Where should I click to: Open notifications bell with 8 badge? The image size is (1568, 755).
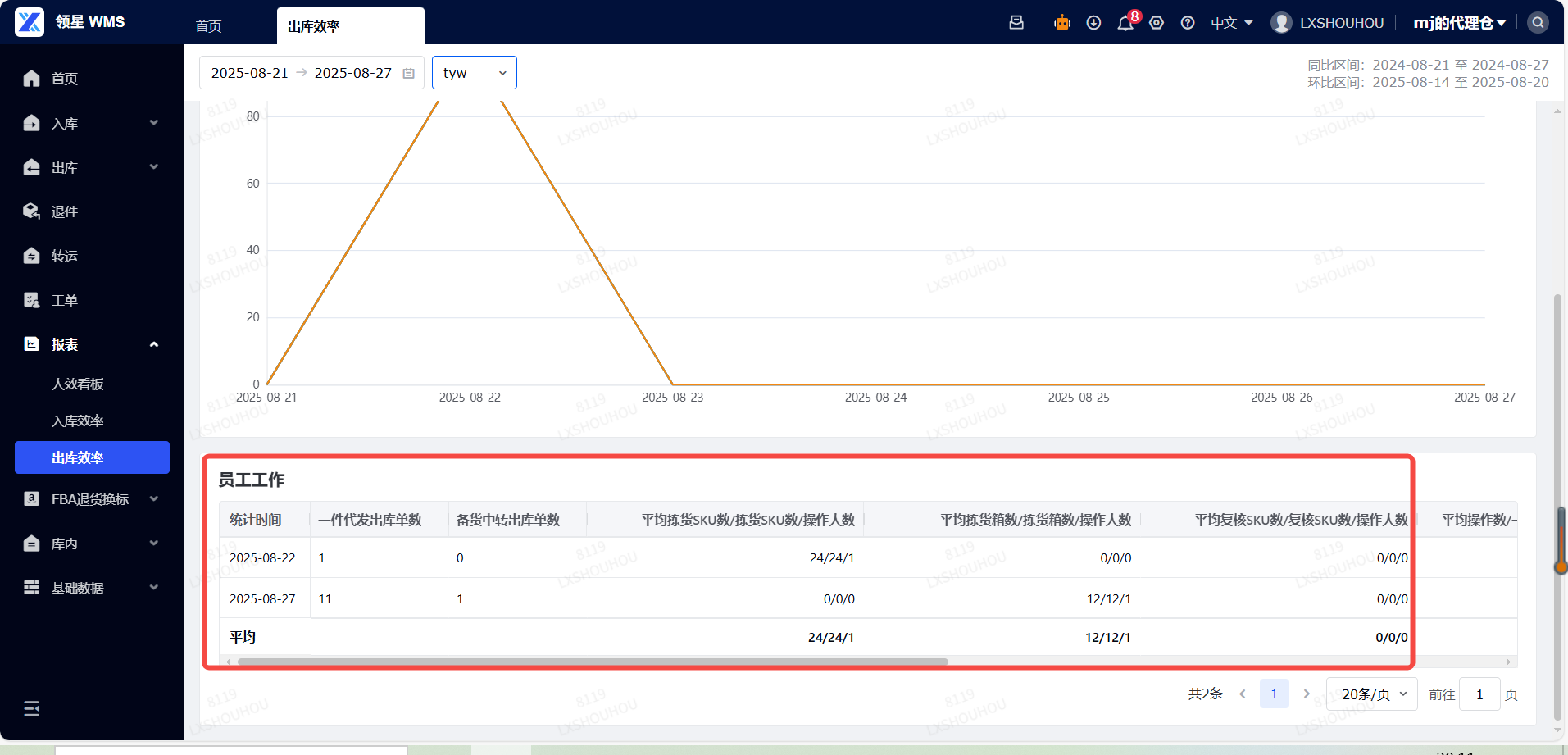(1125, 23)
